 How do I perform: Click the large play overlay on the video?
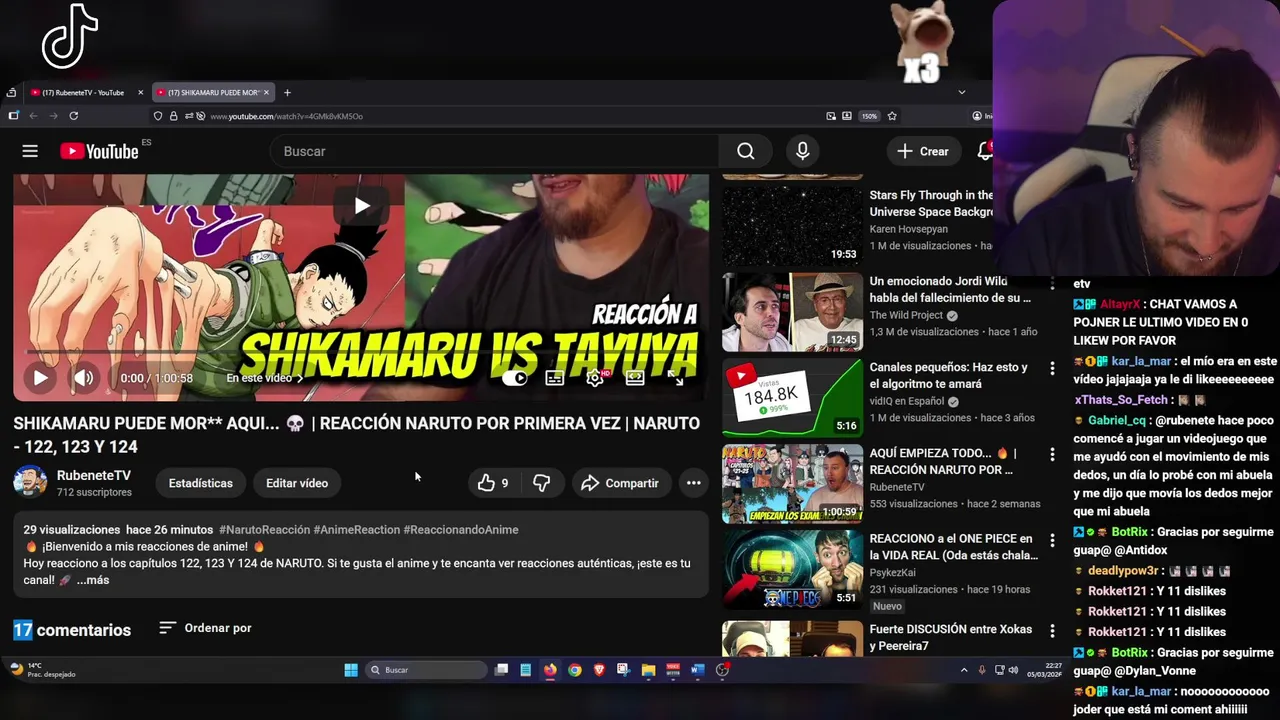click(361, 206)
